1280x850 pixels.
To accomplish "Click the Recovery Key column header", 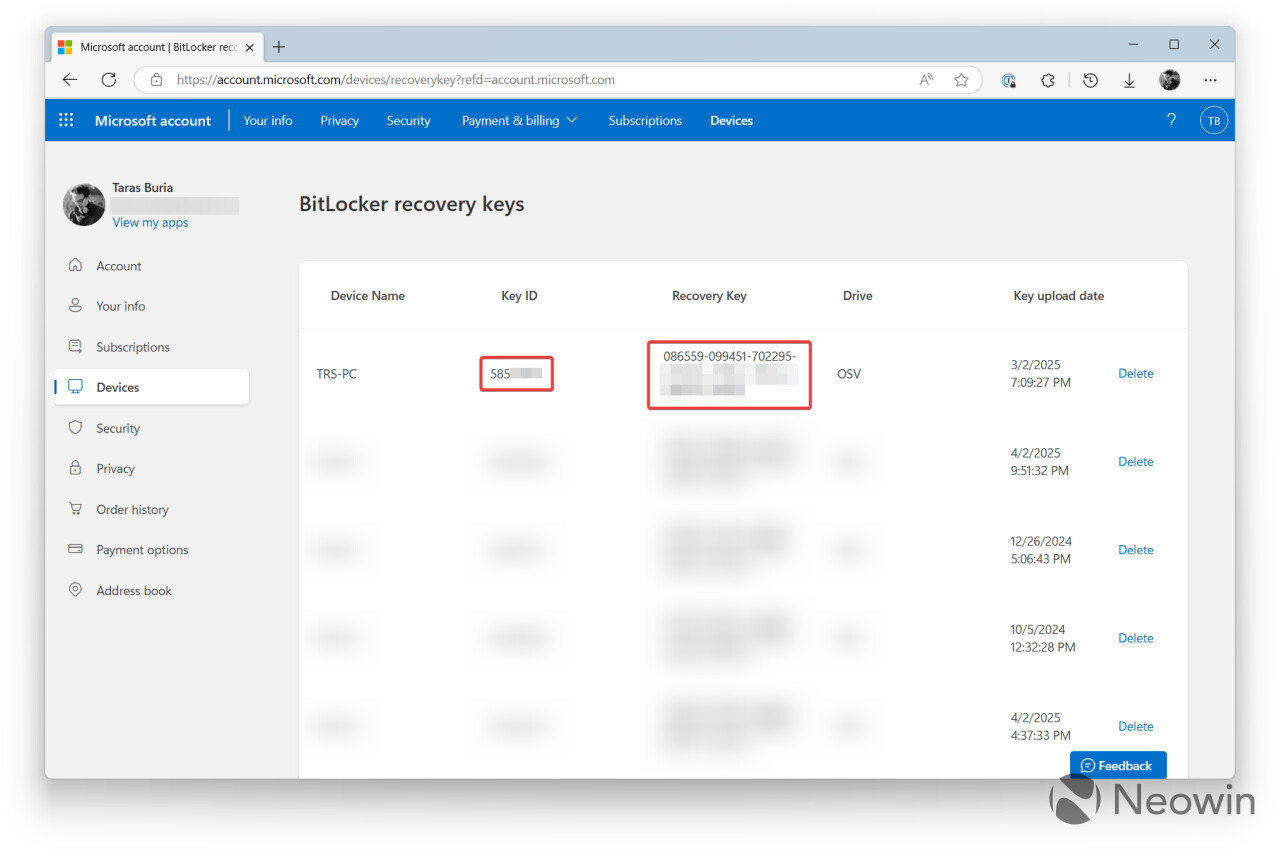I will 709,296.
